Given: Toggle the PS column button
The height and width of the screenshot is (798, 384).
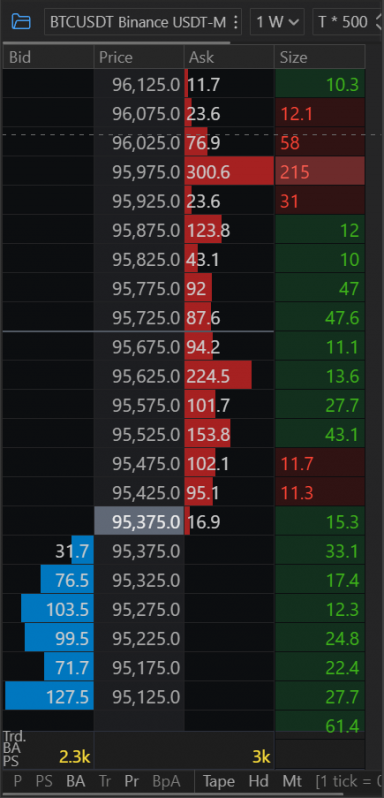Looking at the screenshot, I should point(44,781).
